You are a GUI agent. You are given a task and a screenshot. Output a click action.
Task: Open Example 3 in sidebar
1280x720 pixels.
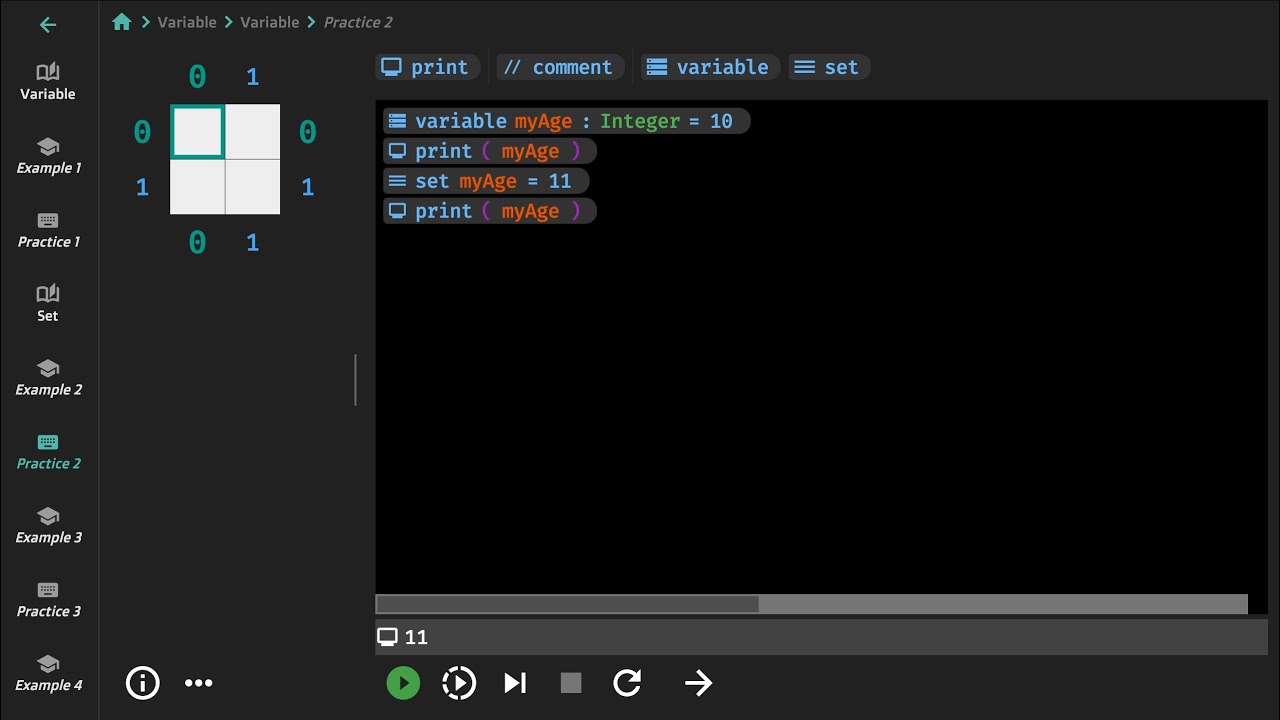coord(48,526)
